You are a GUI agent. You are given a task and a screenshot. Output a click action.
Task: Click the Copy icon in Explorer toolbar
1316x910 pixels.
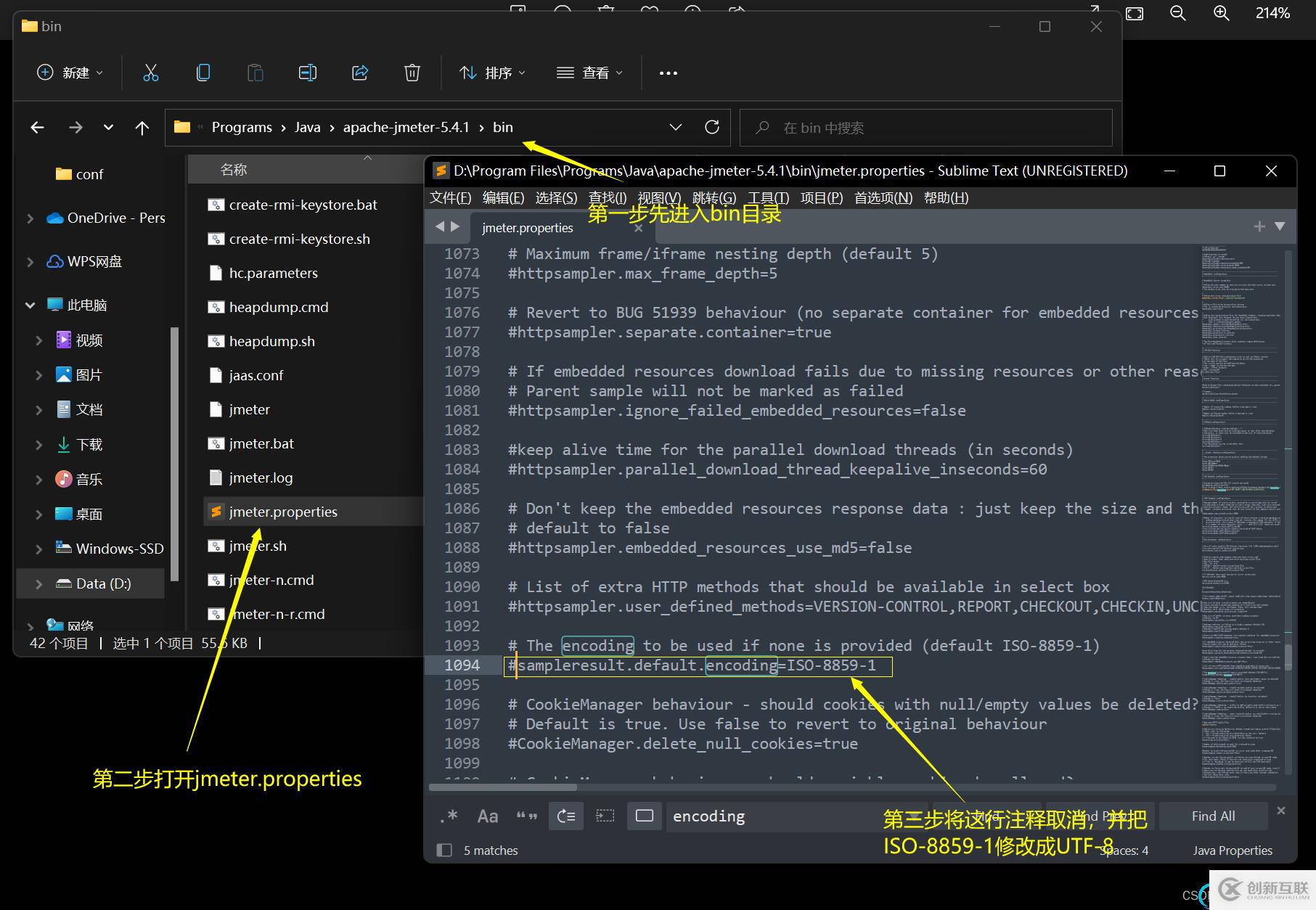coord(203,73)
